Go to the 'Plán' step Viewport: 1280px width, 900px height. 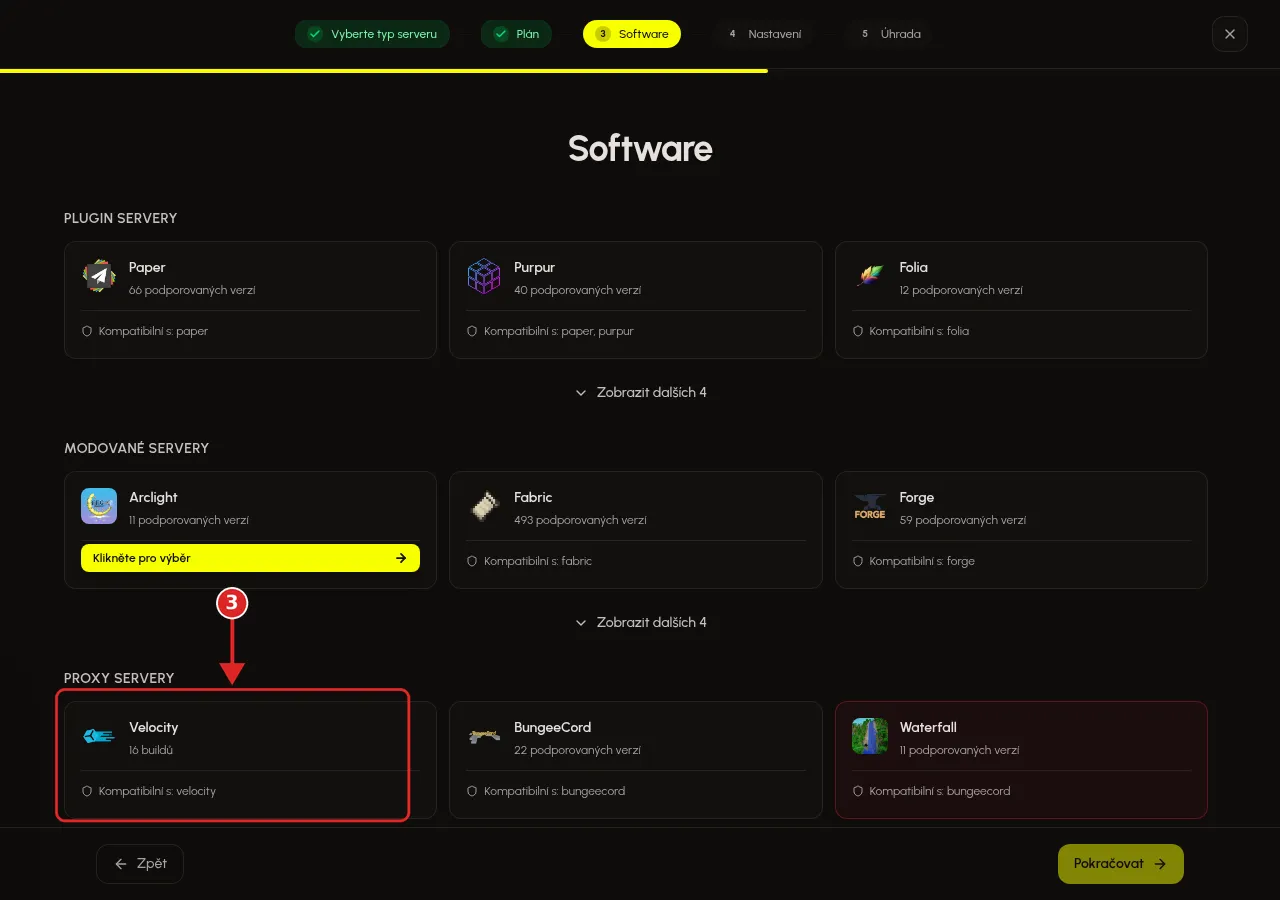[x=516, y=34]
